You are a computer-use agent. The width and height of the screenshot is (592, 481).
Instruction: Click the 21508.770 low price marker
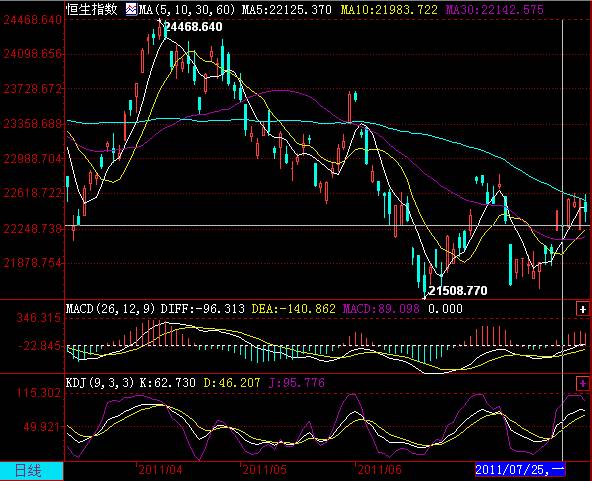(458, 290)
